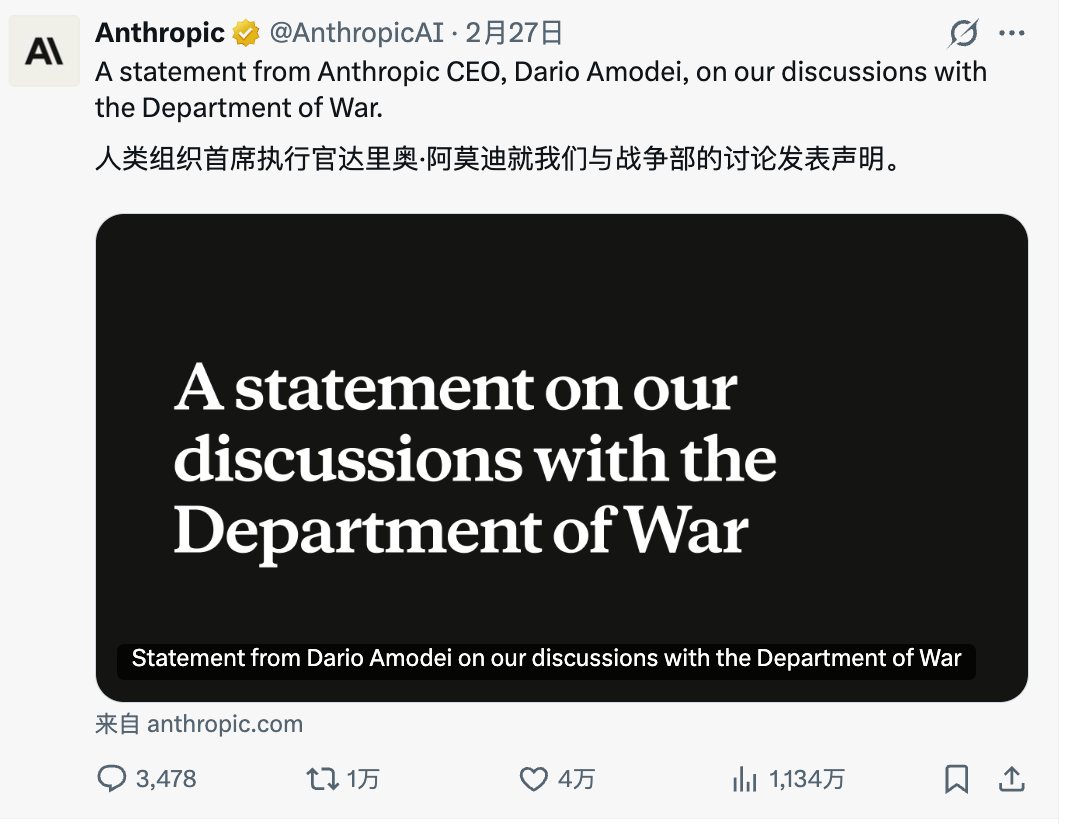The image size is (1078, 824).
Task: Open the share menu with the arrow icon
Action: click(x=1010, y=777)
